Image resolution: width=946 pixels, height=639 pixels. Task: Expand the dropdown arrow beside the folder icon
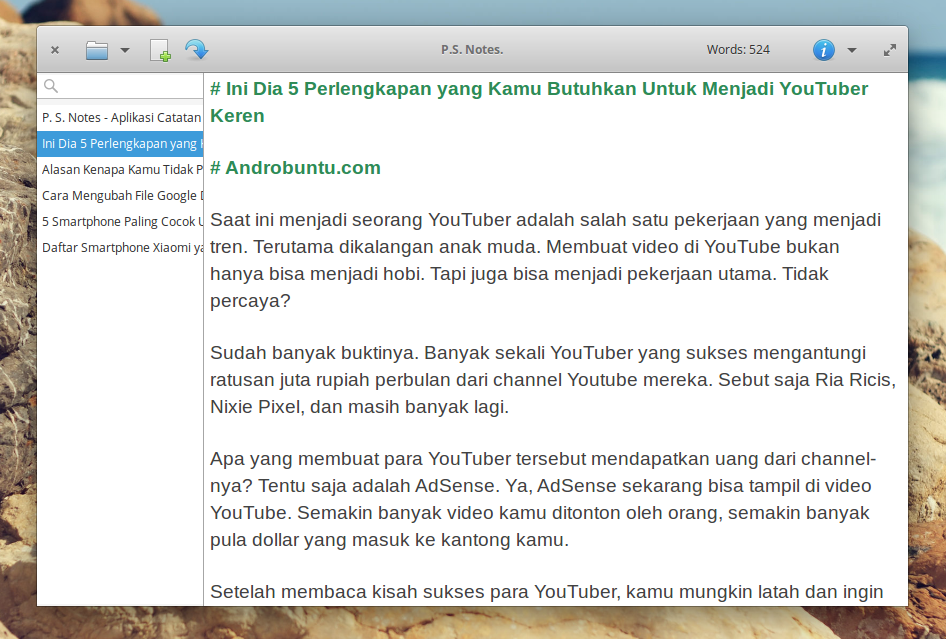pos(124,49)
